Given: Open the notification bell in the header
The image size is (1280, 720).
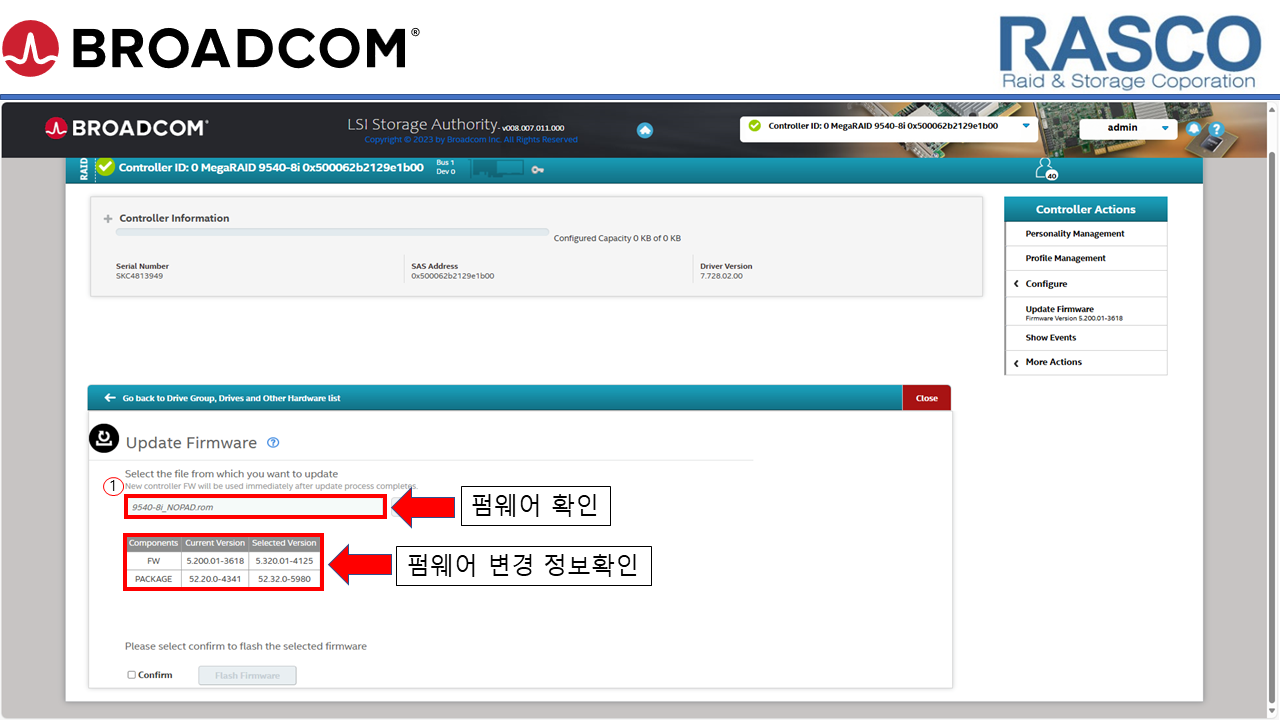Looking at the screenshot, I should pos(1194,129).
